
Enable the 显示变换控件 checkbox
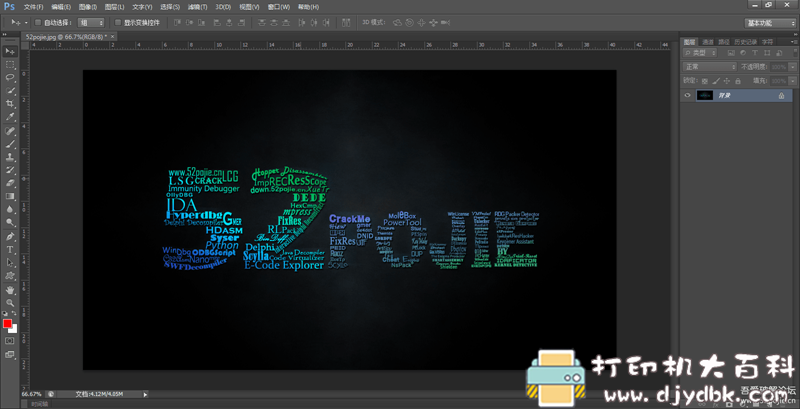pos(118,22)
